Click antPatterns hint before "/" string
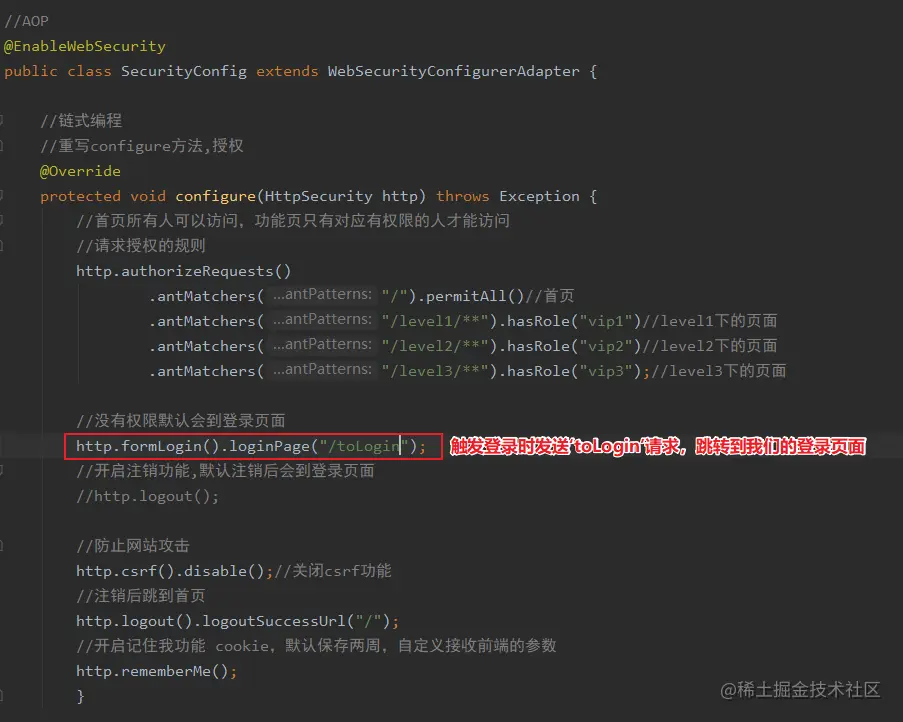This screenshot has height=722, width=903. [x=322, y=295]
